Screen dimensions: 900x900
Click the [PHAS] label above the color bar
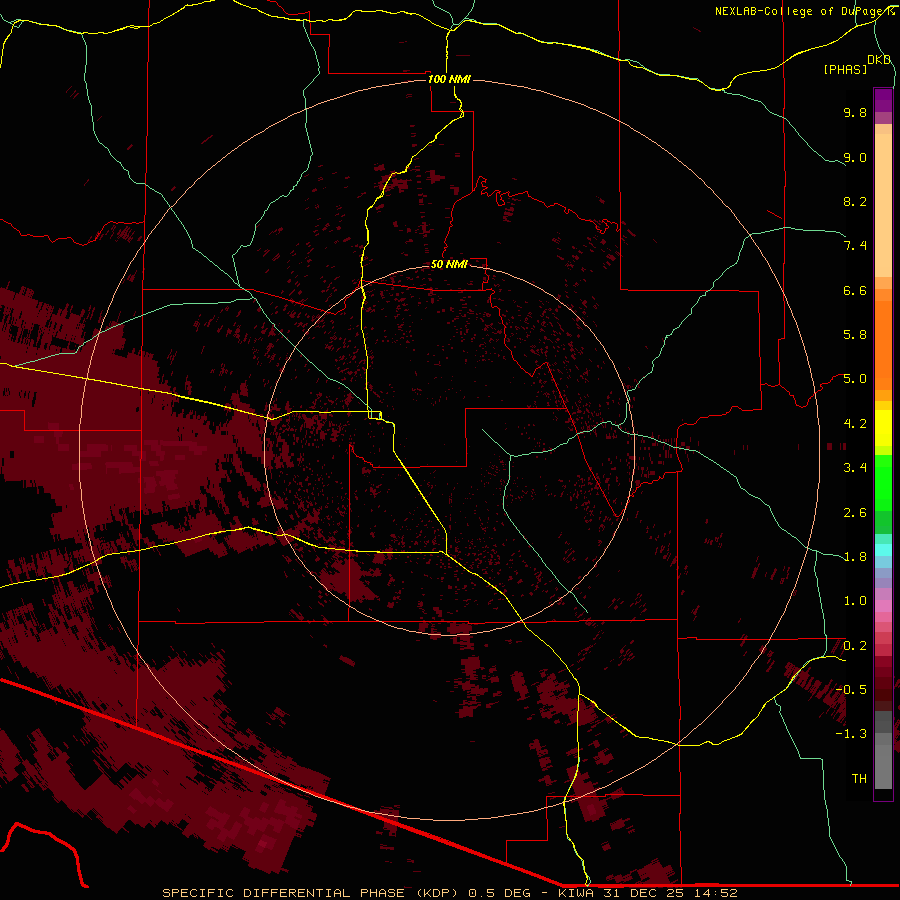click(x=845, y=70)
